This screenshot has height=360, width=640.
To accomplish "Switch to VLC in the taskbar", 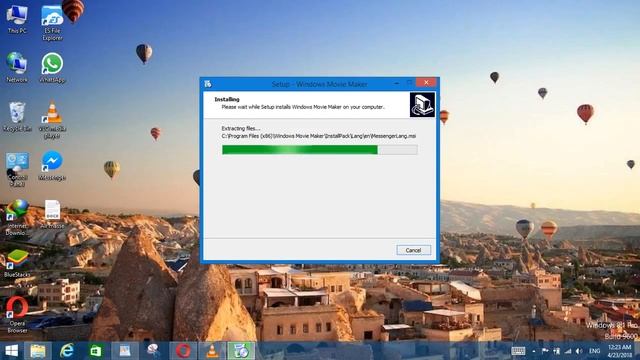I will point(212,351).
